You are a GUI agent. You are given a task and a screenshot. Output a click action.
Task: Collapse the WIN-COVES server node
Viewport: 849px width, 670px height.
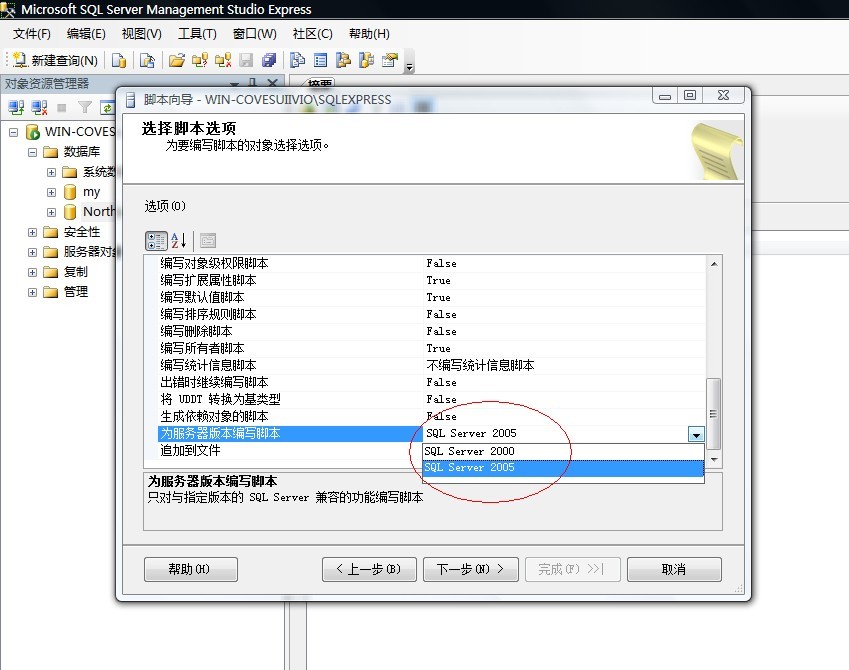14,132
